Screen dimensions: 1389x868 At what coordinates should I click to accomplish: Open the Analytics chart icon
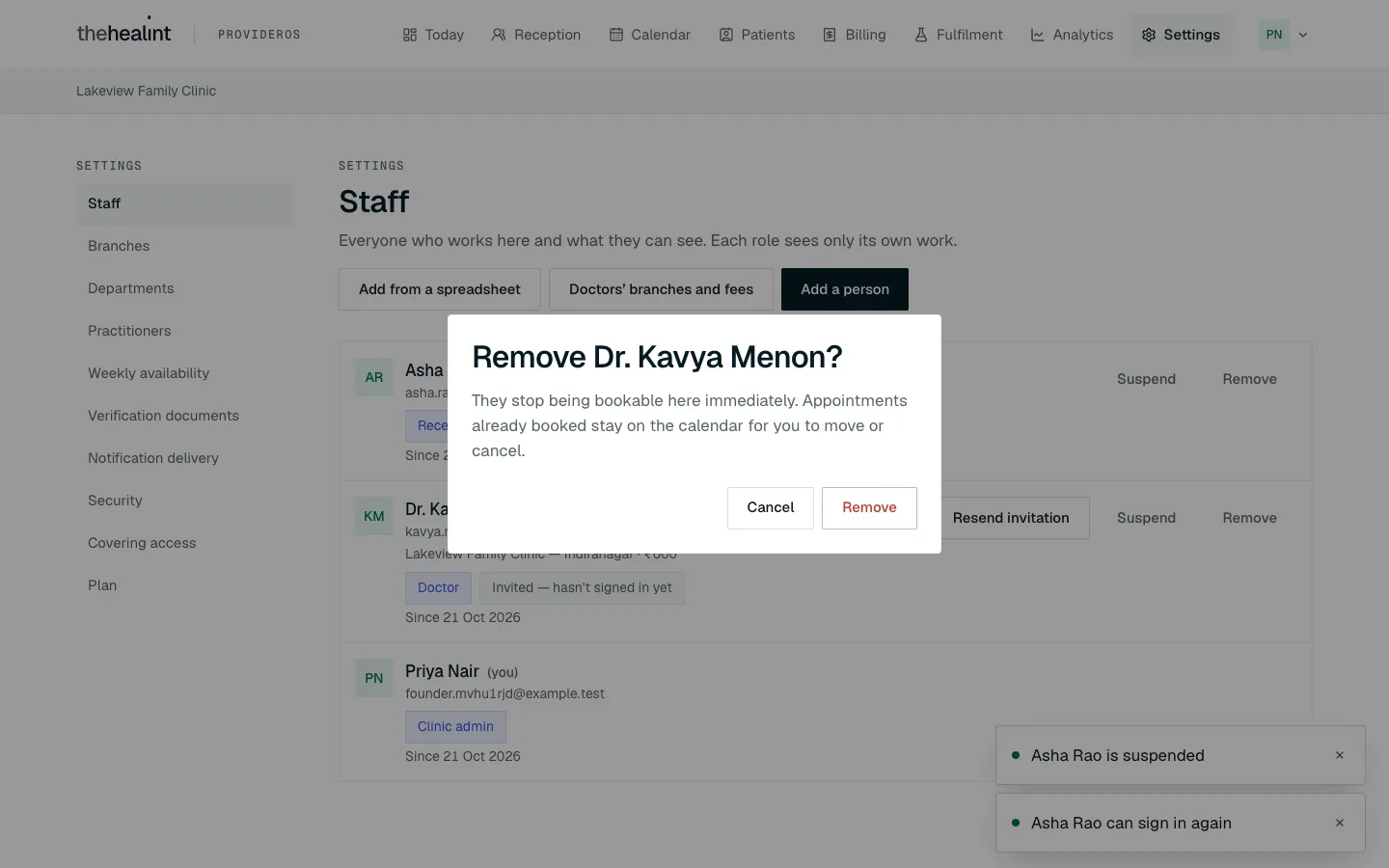[1038, 35]
